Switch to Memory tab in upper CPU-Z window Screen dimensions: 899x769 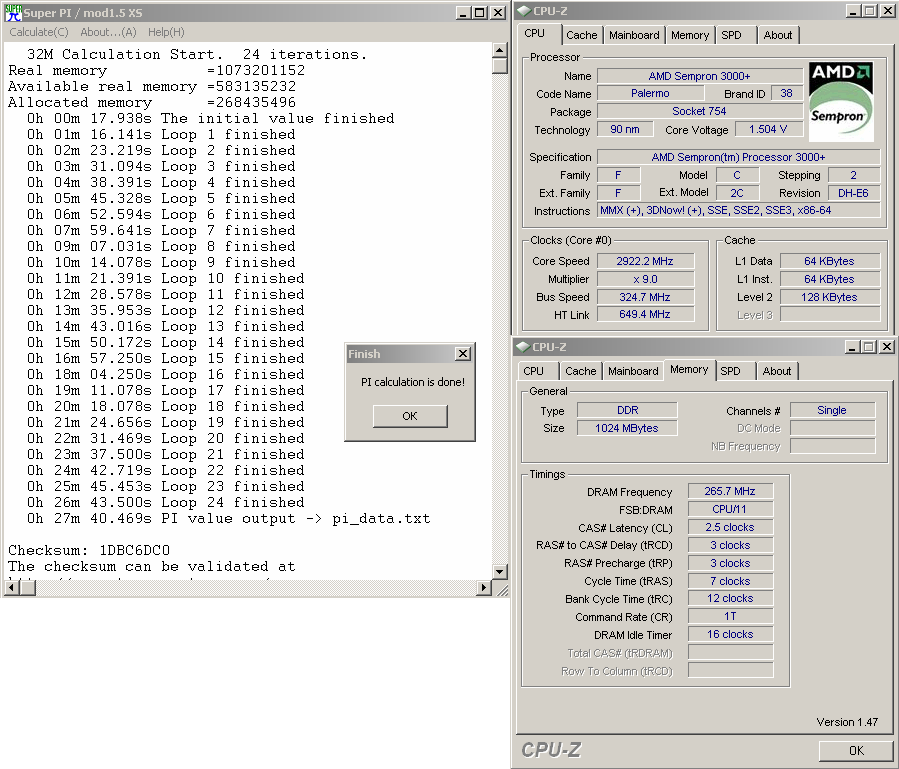click(x=690, y=35)
